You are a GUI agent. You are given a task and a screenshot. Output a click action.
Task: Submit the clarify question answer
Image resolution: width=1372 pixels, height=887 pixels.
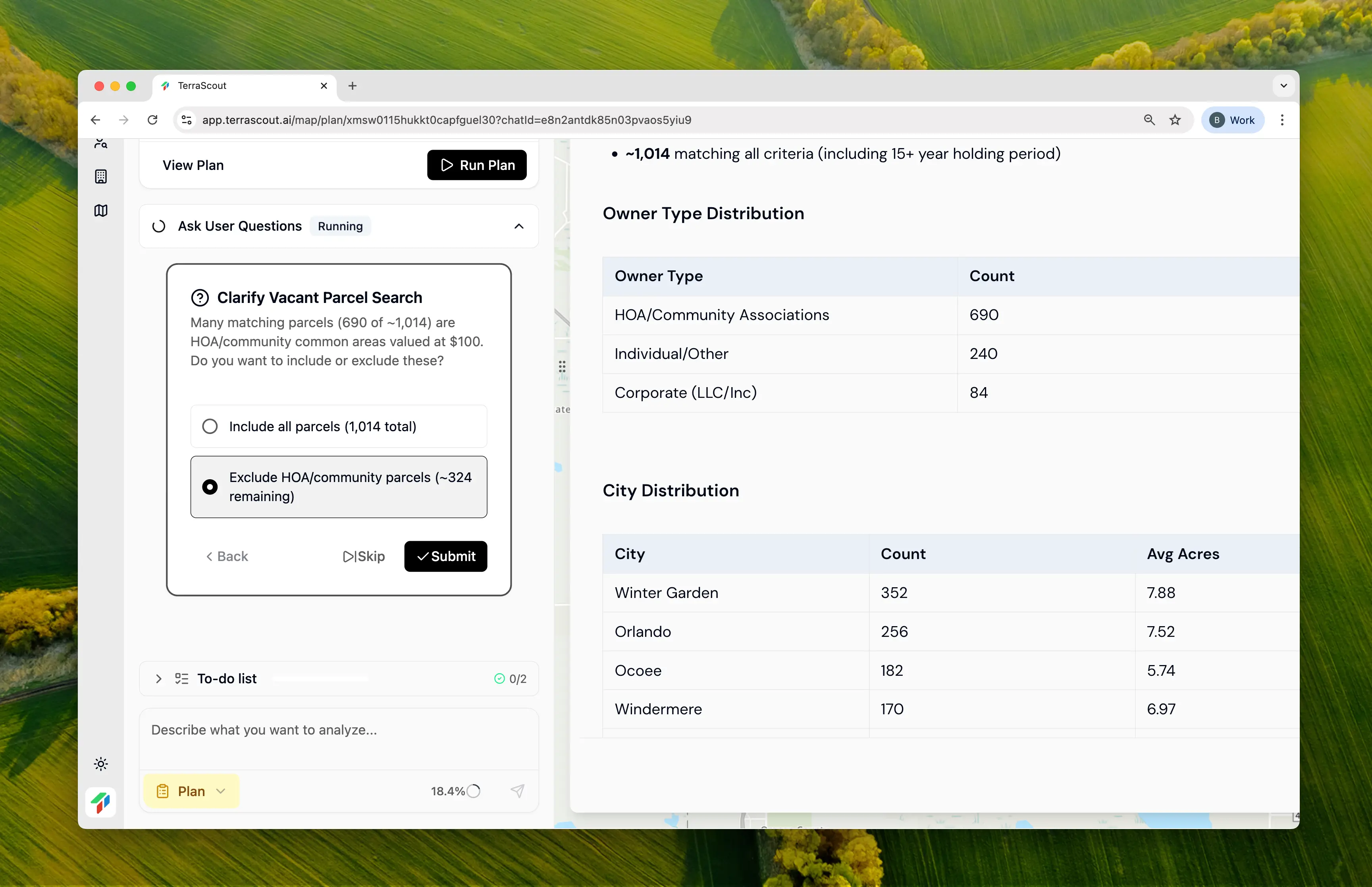445,556
